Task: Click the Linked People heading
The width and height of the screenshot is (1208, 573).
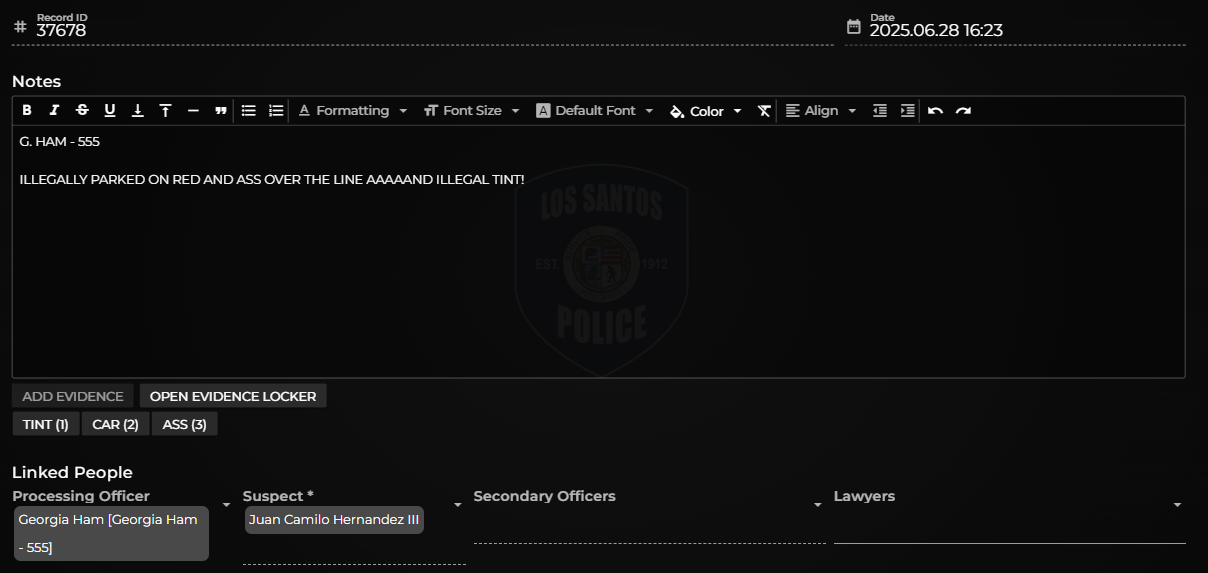Action: (72, 472)
